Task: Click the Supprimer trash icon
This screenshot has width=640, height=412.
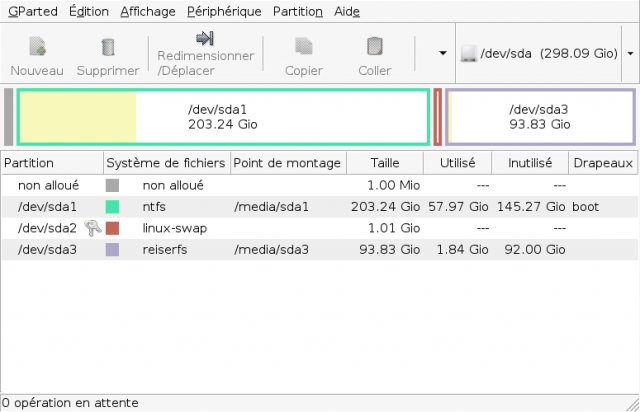Action: coord(108,47)
